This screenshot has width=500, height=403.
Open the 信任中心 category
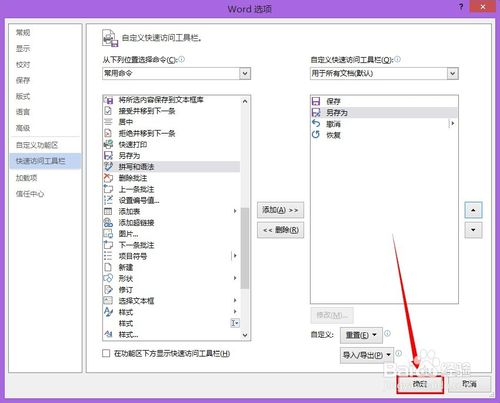pos(30,194)
